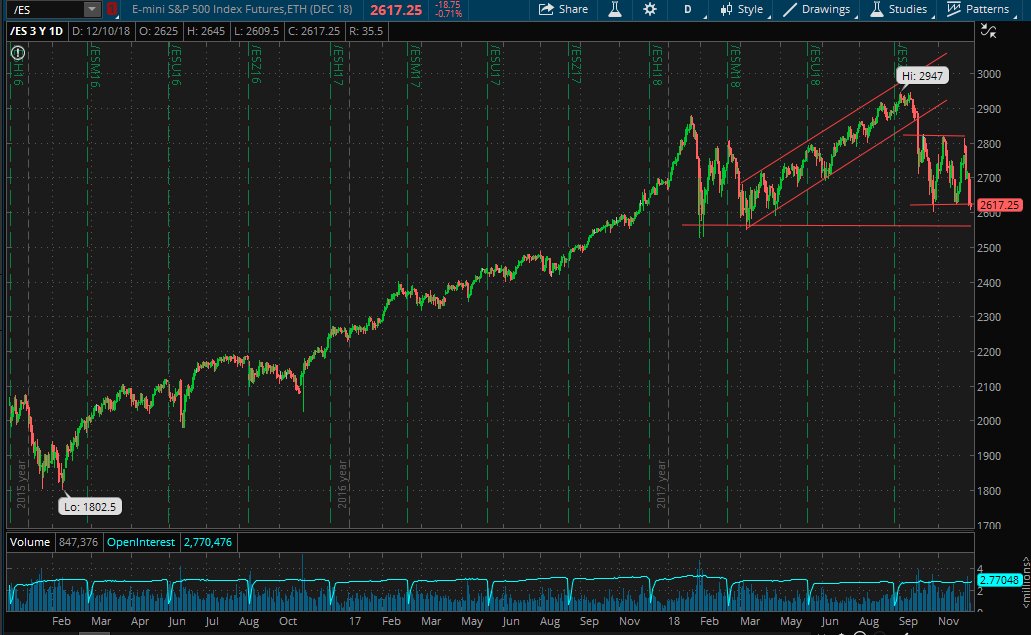The image size is (1031, 635).
Task: Click the Share icon in the toolbar
Action: point(563,9)
